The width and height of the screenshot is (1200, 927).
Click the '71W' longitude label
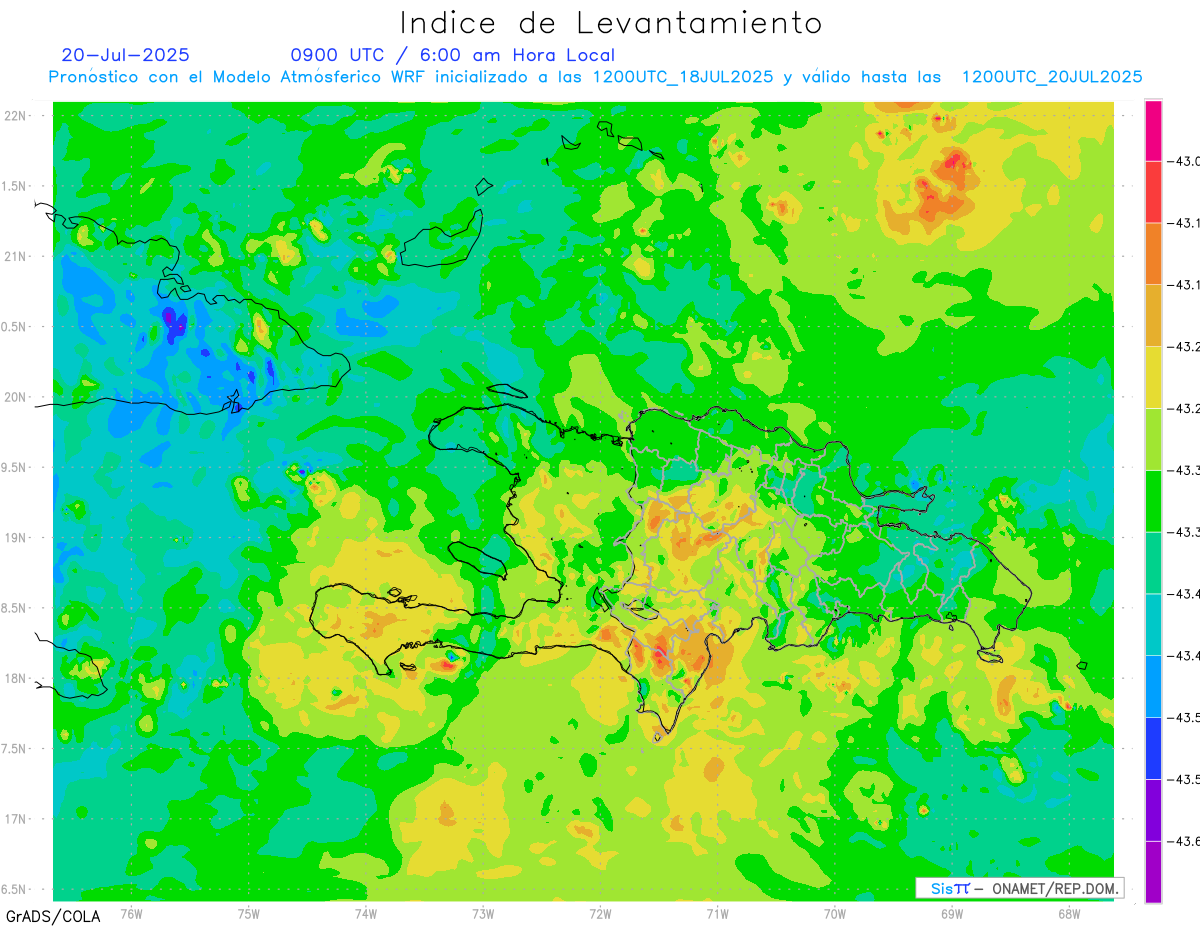pyautogui.click(x=717, y=913)
